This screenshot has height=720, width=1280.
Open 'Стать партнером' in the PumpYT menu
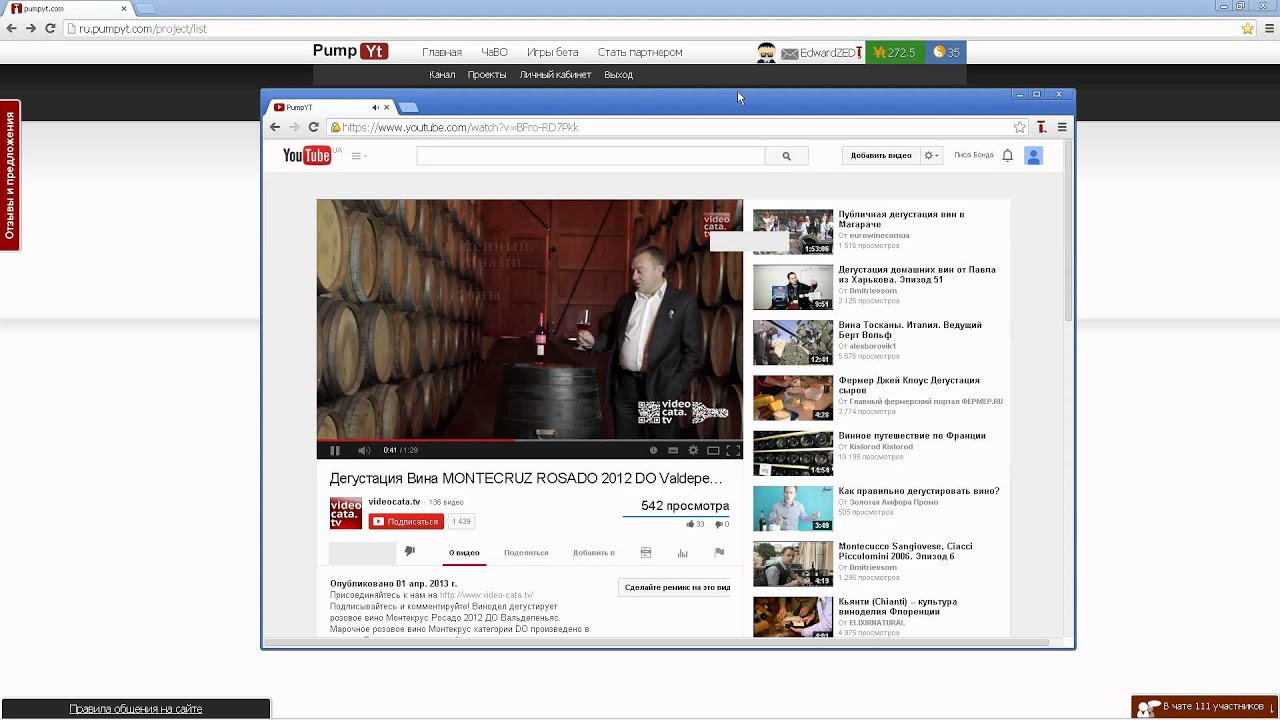[640, 52]
